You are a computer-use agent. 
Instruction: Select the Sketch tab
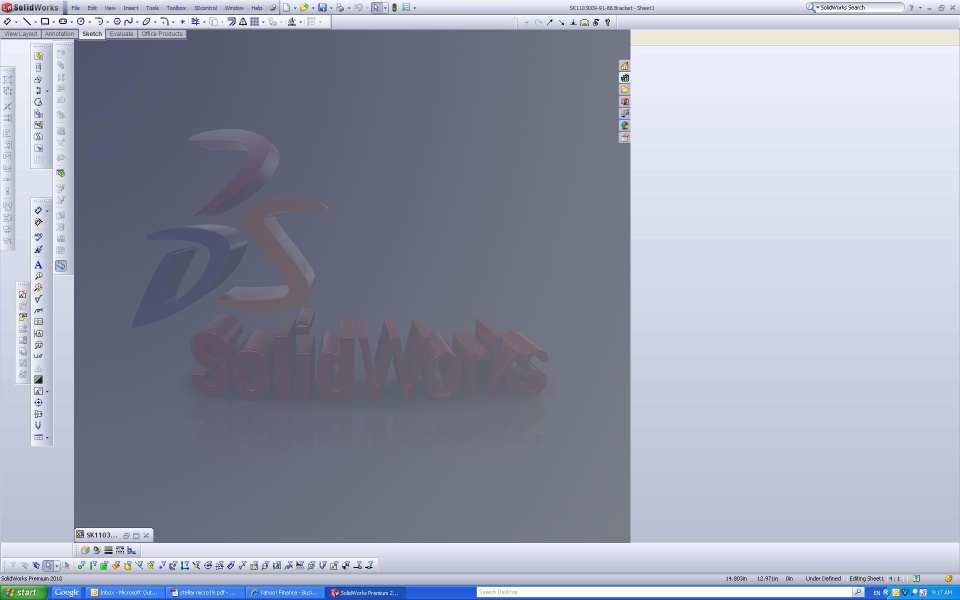pos(92,34)
